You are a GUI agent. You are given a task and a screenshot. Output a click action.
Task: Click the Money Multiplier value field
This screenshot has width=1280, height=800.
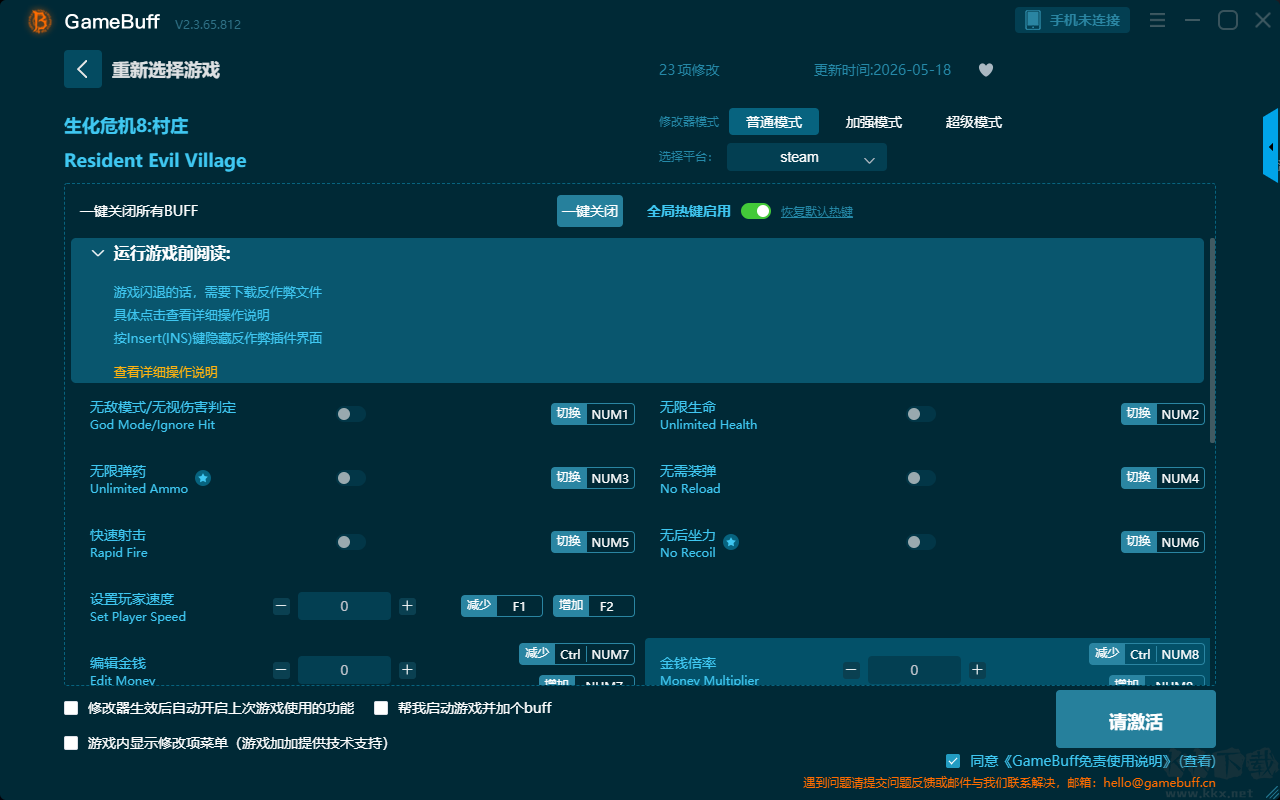point(914,670)
